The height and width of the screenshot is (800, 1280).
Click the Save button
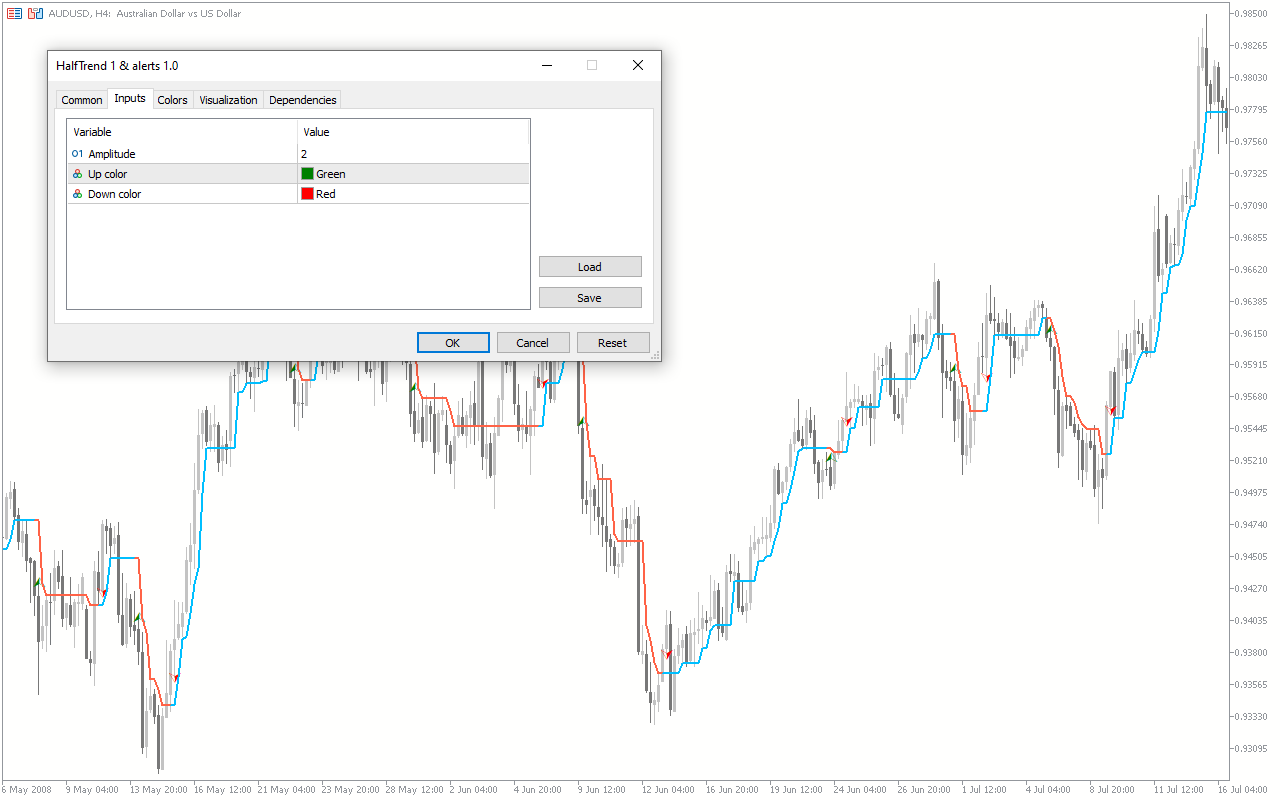click(590, 298)
